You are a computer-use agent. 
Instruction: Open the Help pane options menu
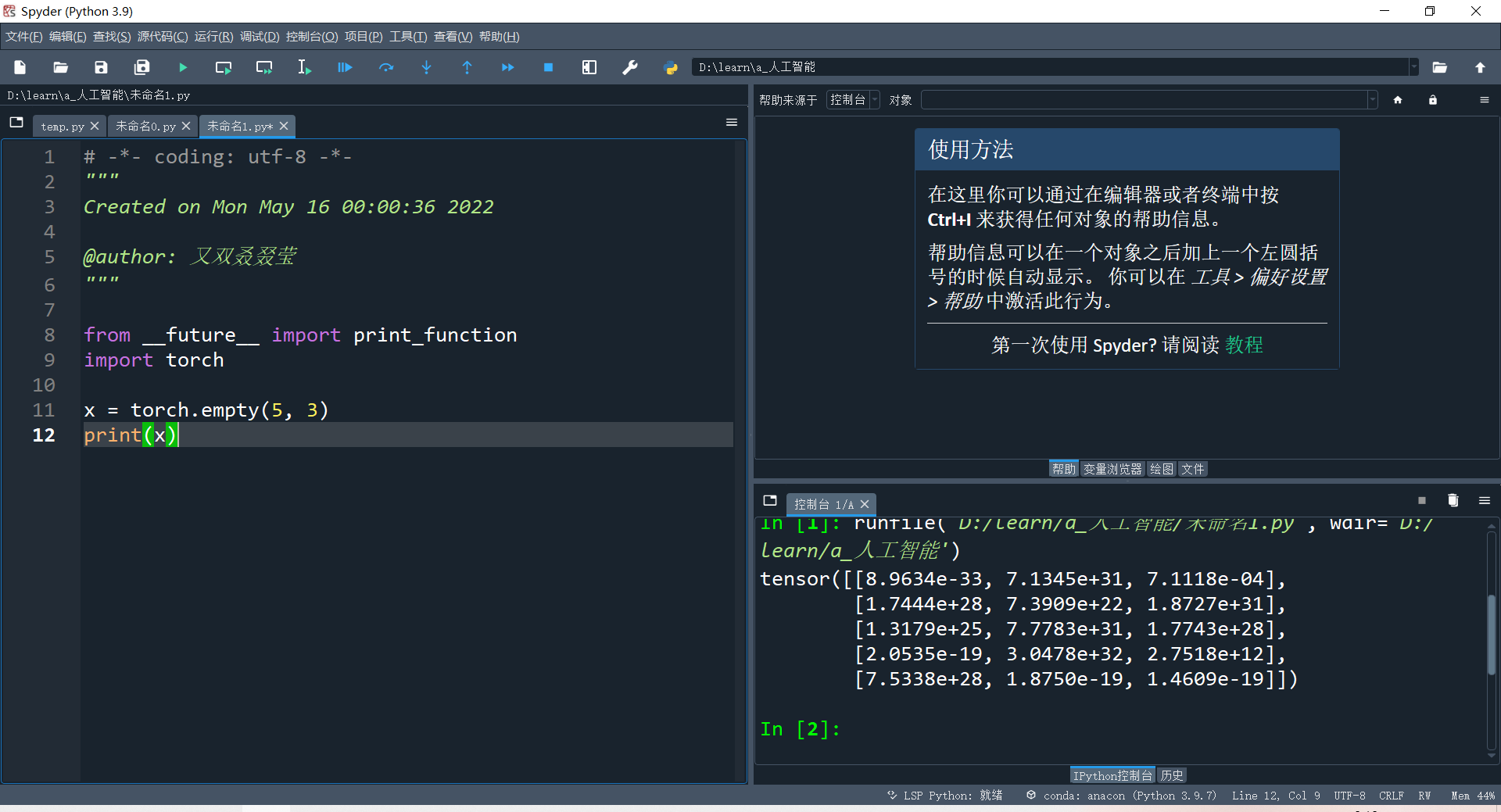1485,100
